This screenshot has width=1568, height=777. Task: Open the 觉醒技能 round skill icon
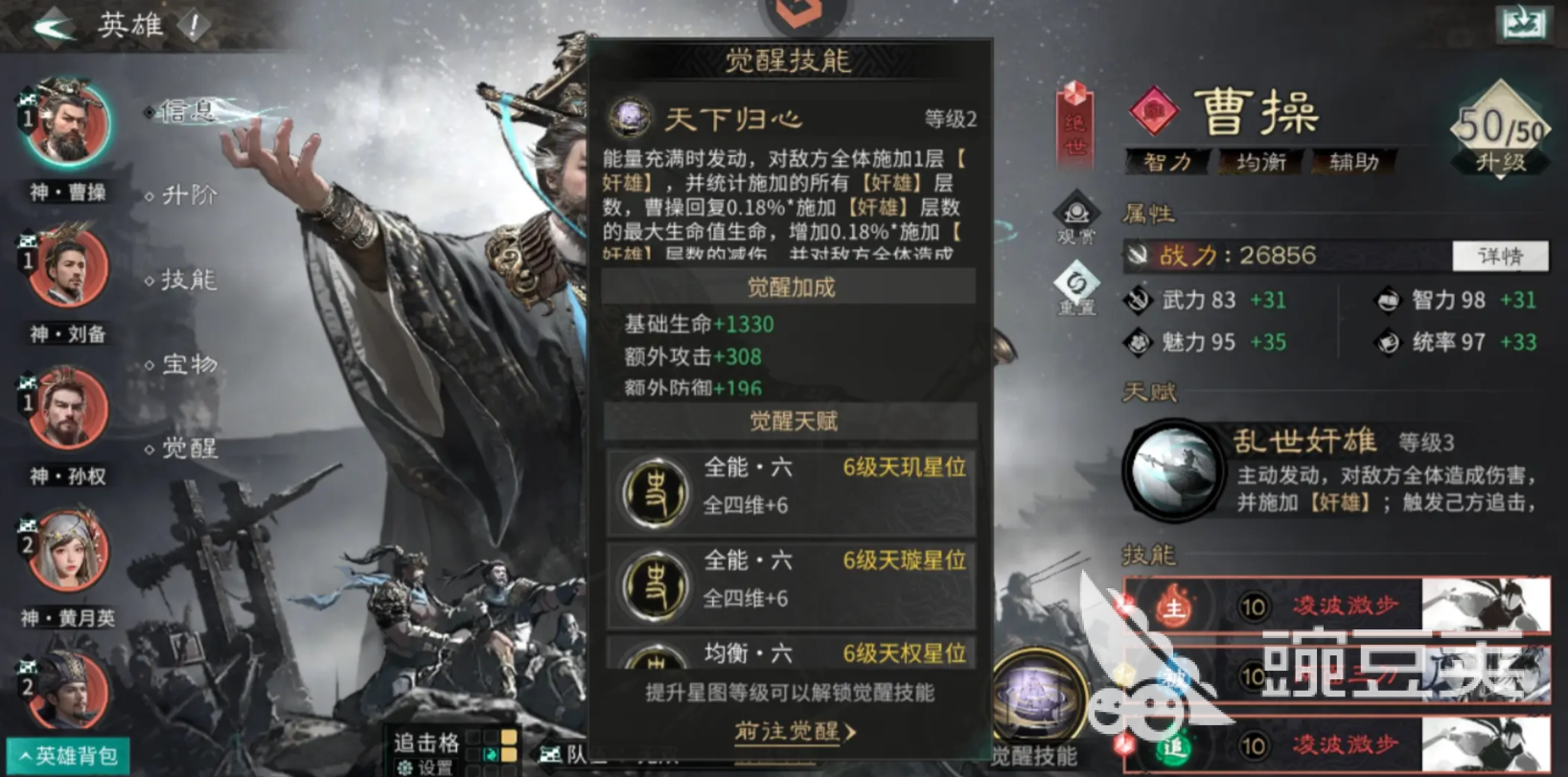click(x=1038, y=698)
